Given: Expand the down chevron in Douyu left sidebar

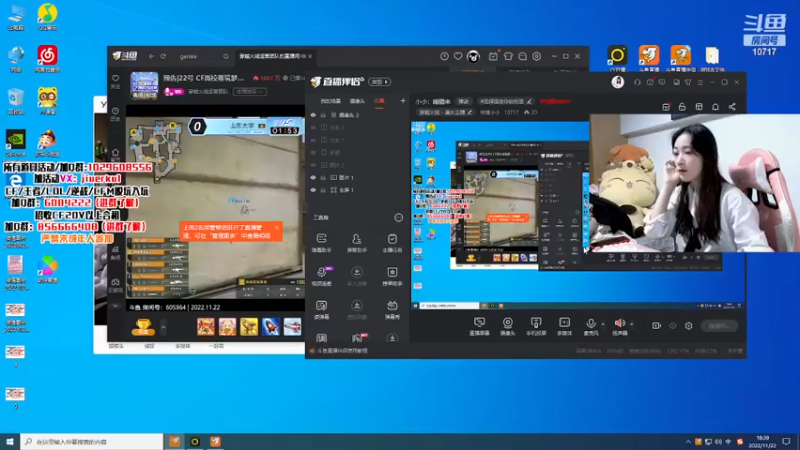Looking at the screenshot, I should tap(116, 306).
